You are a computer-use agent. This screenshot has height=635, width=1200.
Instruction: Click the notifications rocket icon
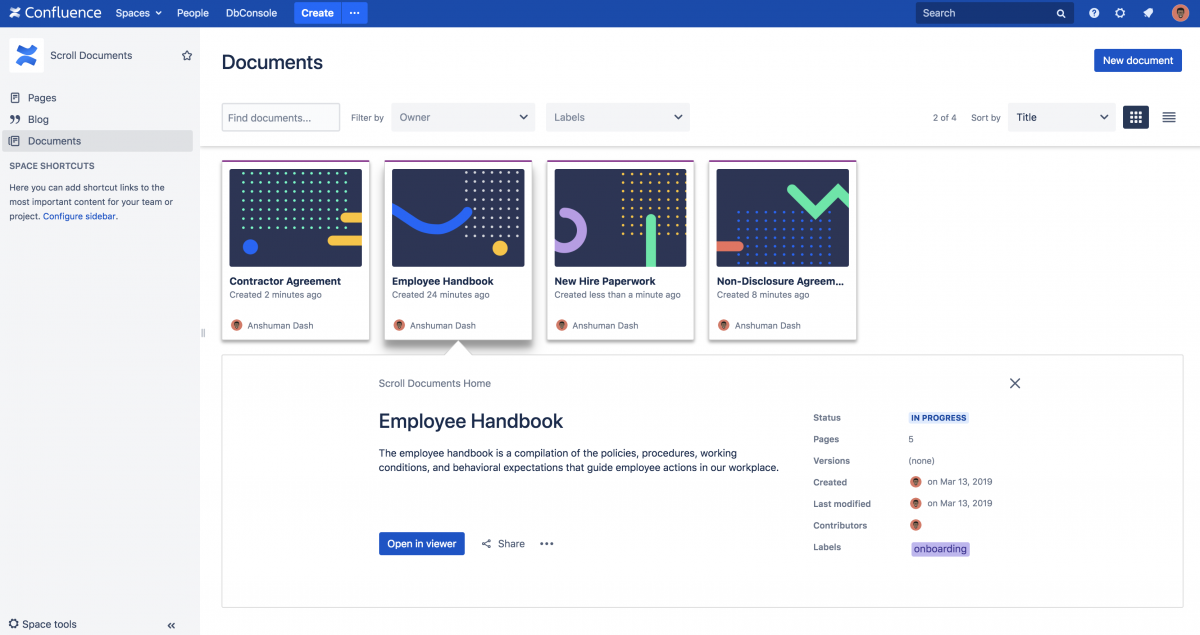(x=1147, y=13)
